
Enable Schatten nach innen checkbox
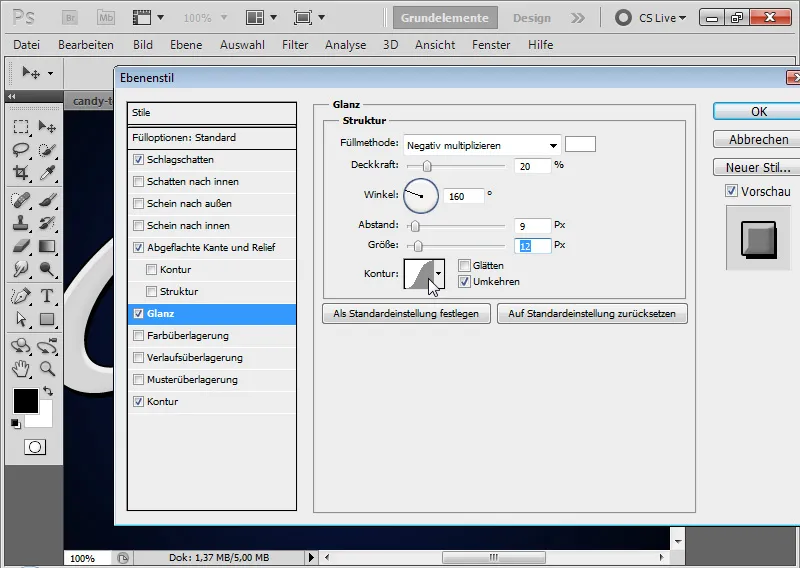[x=138, y=181]
